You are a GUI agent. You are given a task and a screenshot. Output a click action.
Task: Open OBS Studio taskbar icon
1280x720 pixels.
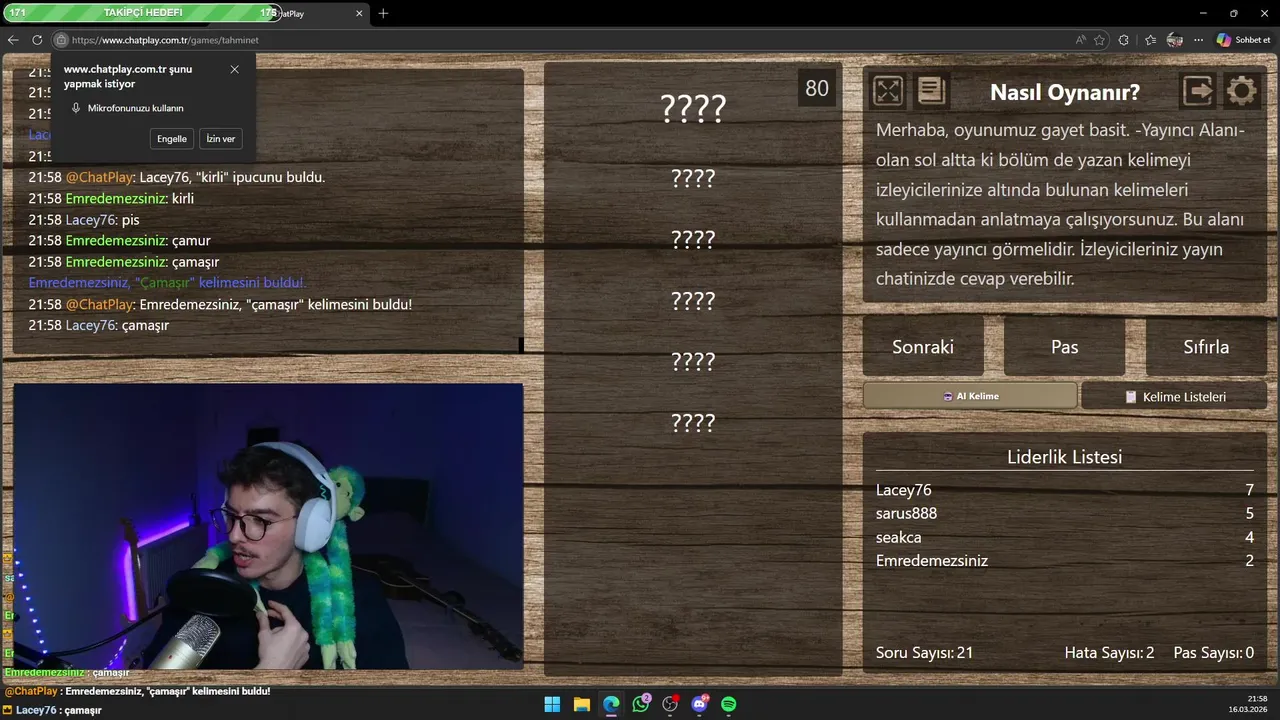click(x=670, y=704)
